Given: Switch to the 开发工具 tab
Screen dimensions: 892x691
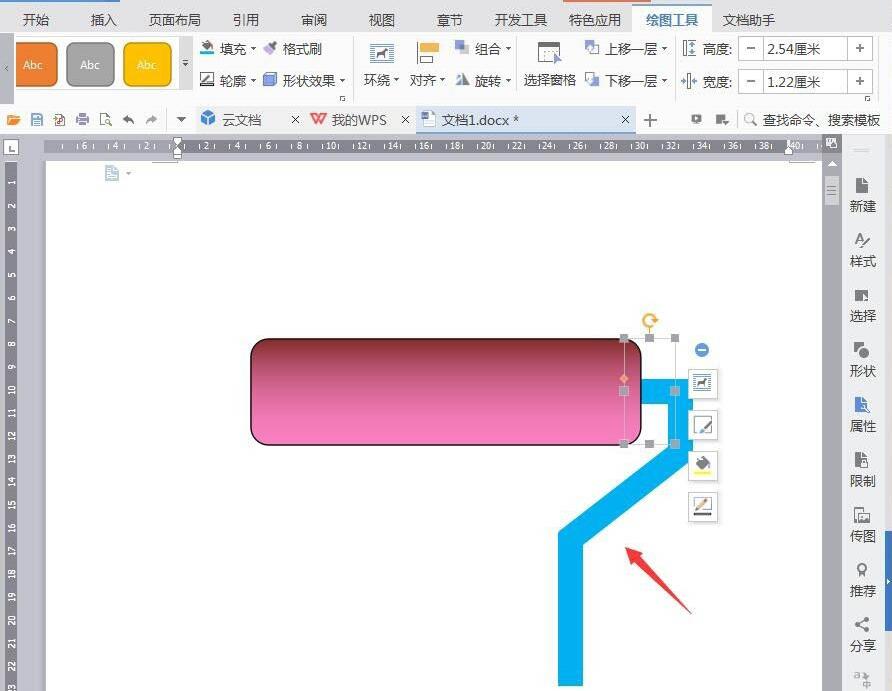Looking at the screenshot, I should (521, 20).
